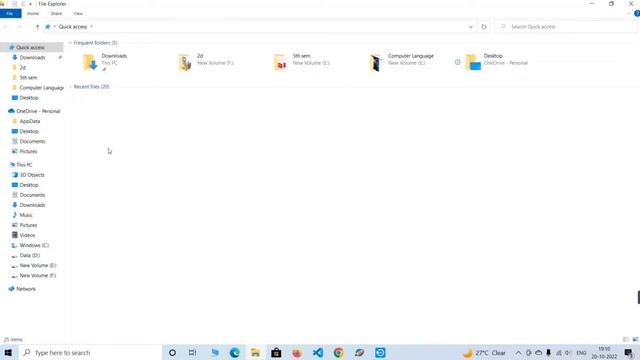Open the Computer Language frequent folder icon
Screen dimensions: 640x360
[x=376, y=62]
